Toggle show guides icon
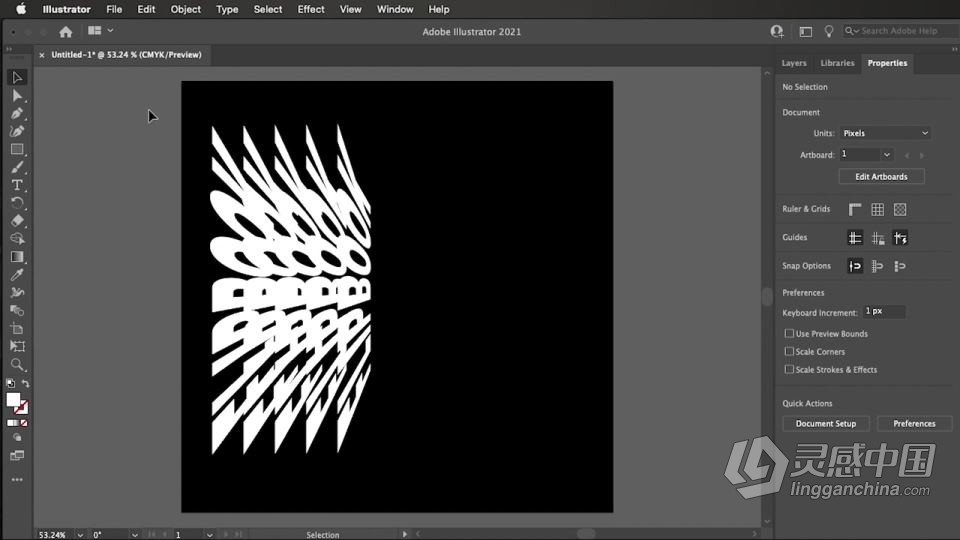This screenshot has width=960, height=540. pyautogui.click(x=855, y=238)
